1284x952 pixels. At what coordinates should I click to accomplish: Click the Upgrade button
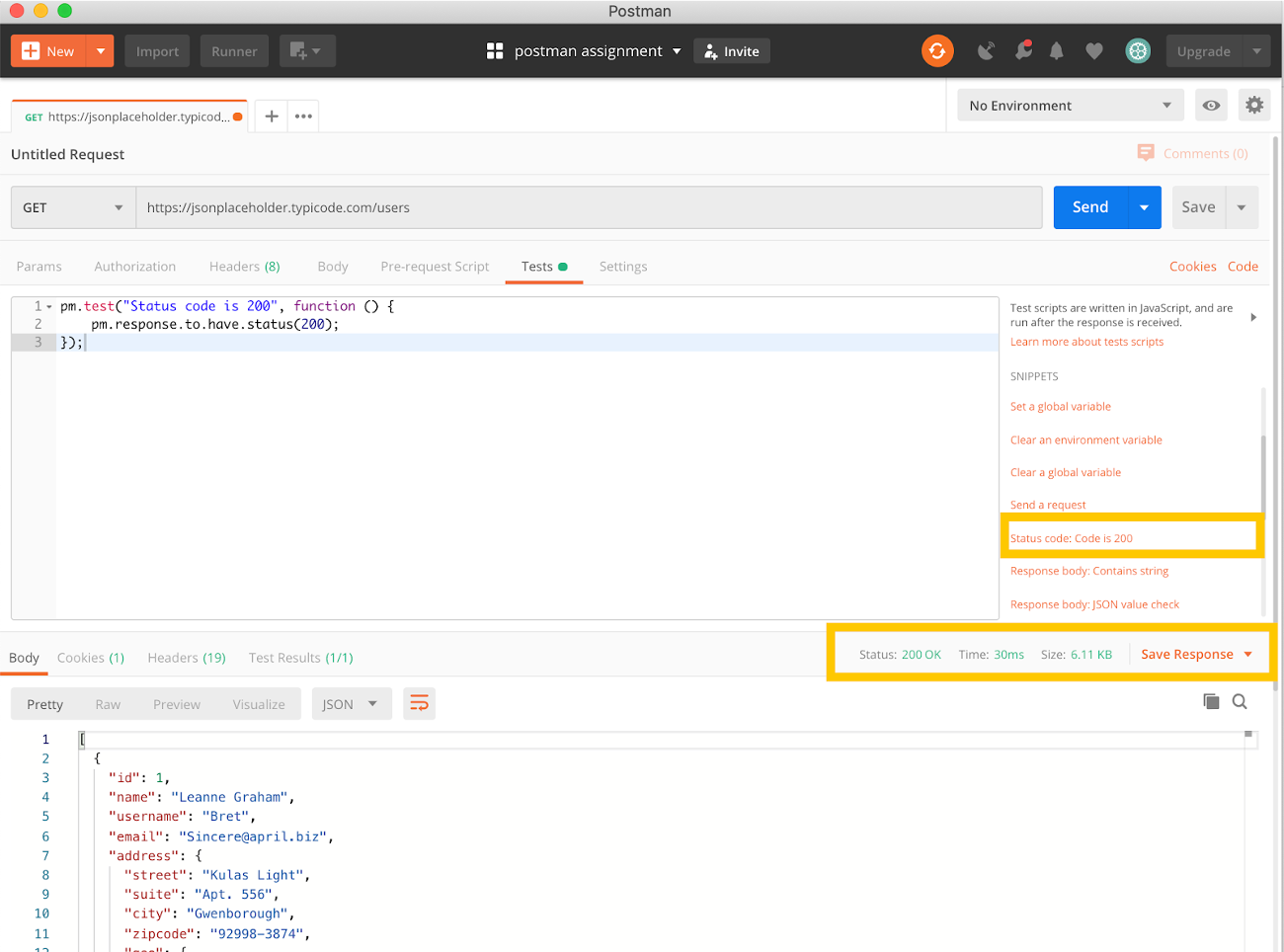[1203, 51]
